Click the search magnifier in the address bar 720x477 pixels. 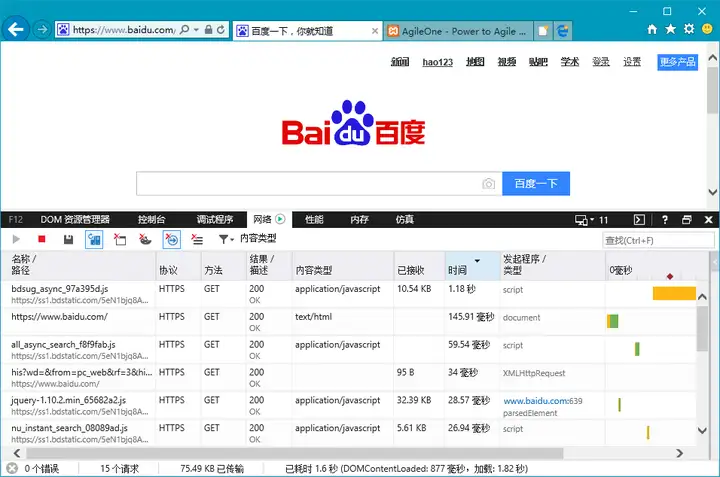click(x=184, y=30)
